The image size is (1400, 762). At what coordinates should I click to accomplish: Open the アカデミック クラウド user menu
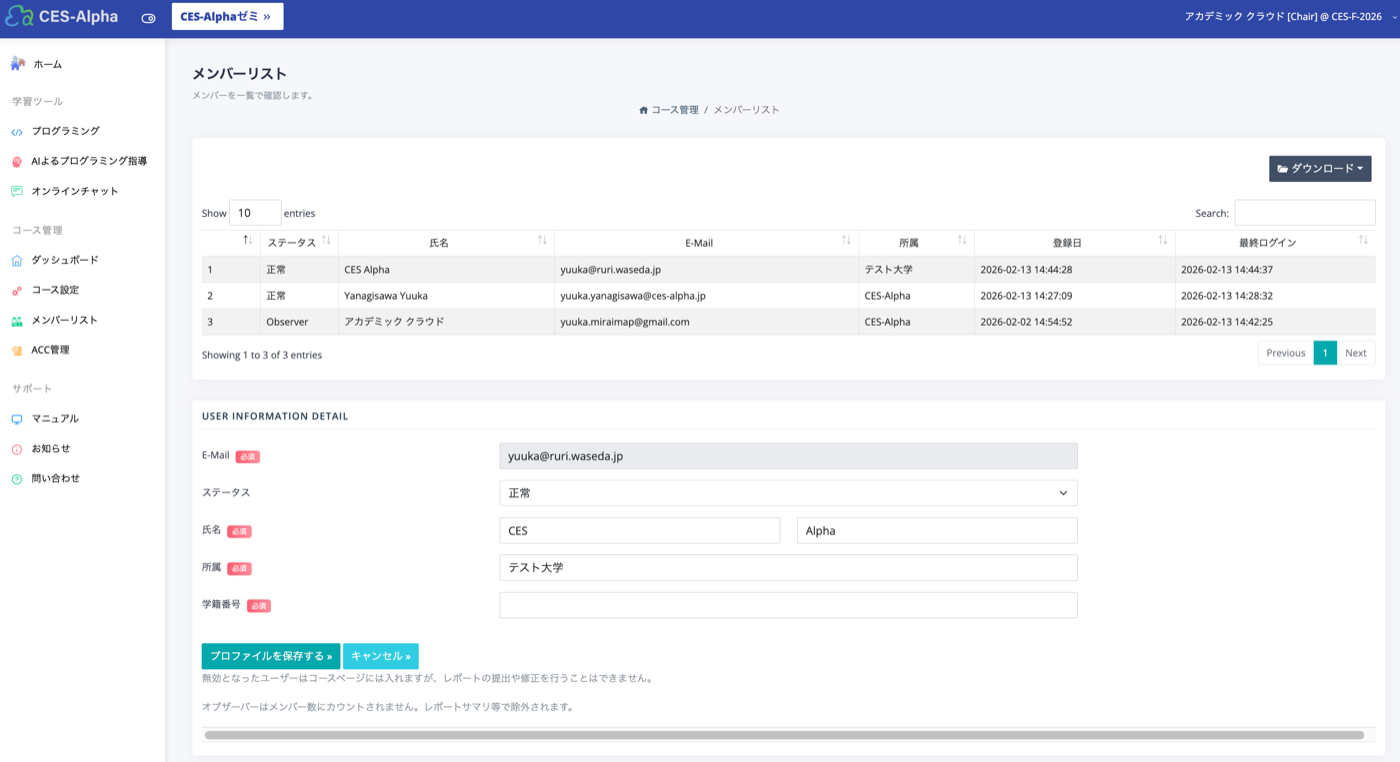[x=1290, y=17]
